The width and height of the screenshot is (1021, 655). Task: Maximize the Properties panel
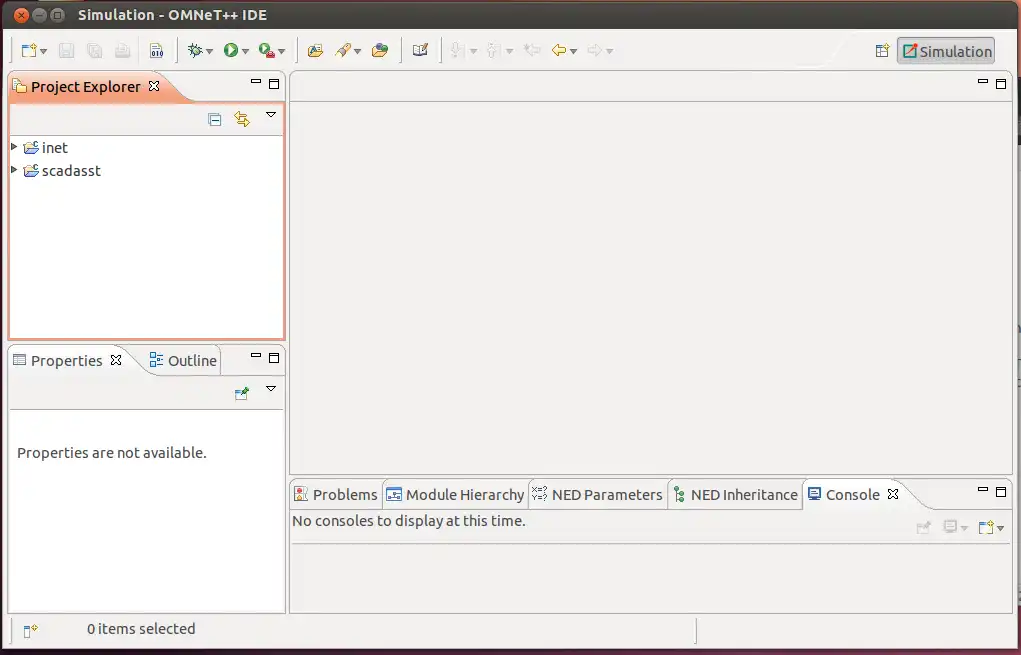274,357
